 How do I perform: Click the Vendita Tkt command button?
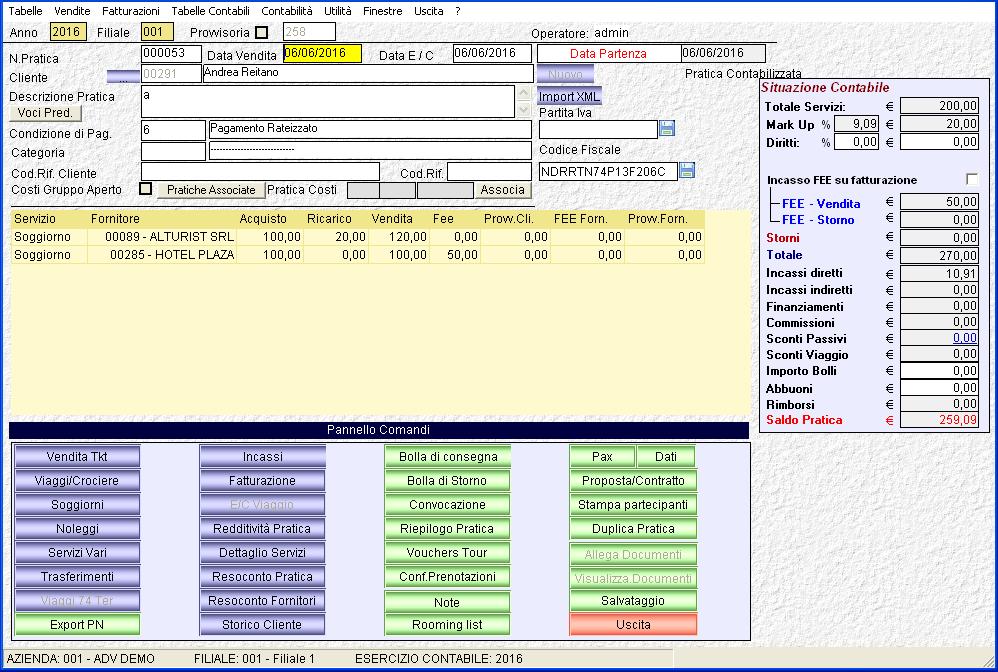77,457
